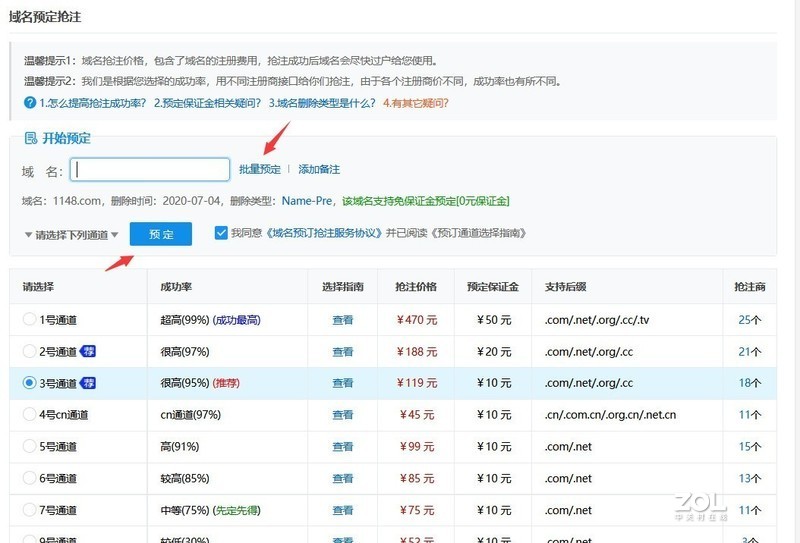
Task: Select the 4号cn通道 radio button
Action: tap(30, 414)
